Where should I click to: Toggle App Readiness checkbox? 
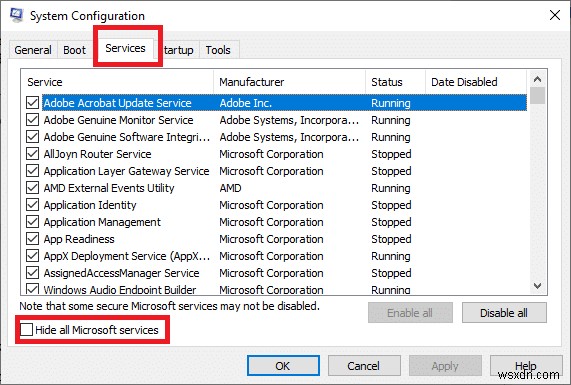click(32, 239)
